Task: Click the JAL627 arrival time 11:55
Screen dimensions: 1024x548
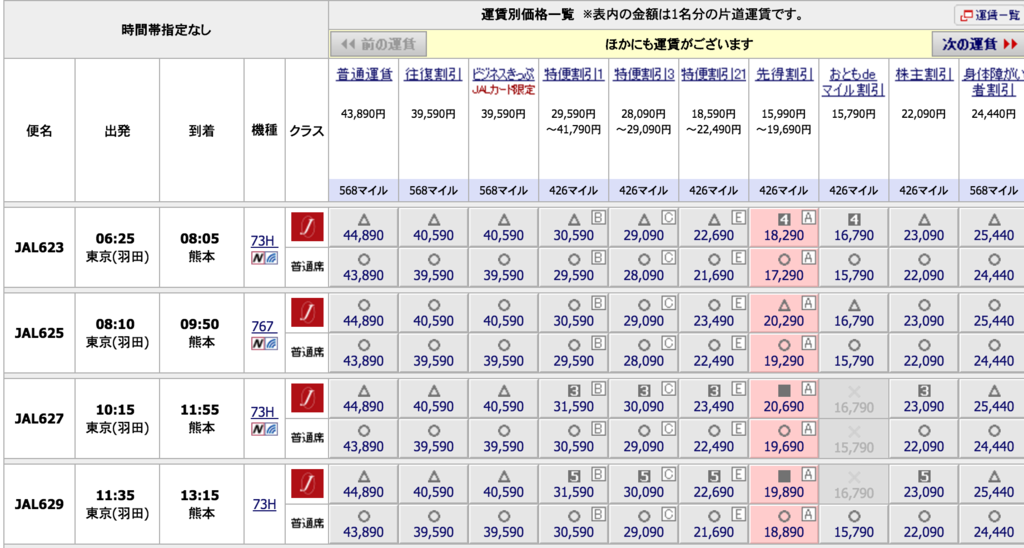Action: click(x=201, y=410)
